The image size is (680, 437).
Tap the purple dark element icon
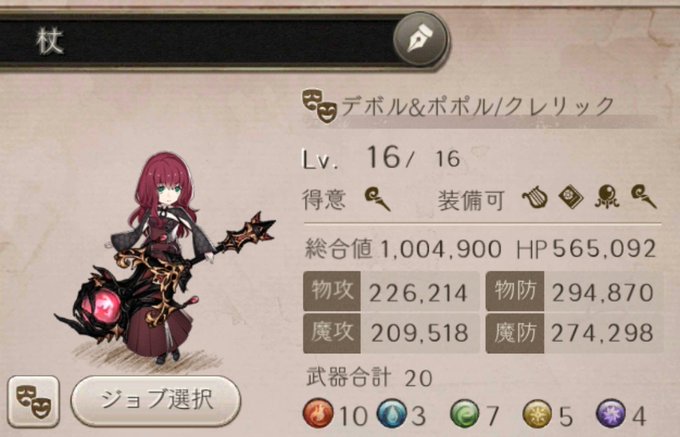(611, 414)
